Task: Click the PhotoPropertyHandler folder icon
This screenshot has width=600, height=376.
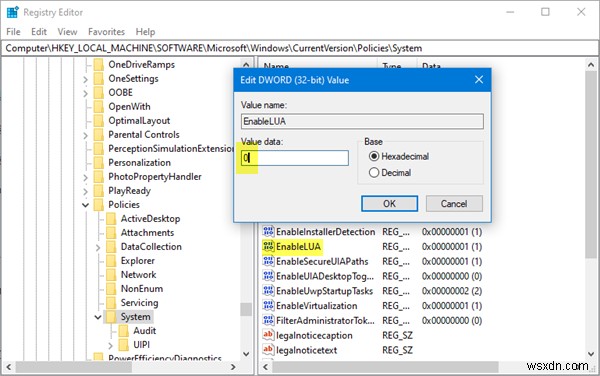Action: (x=99, y=176)
